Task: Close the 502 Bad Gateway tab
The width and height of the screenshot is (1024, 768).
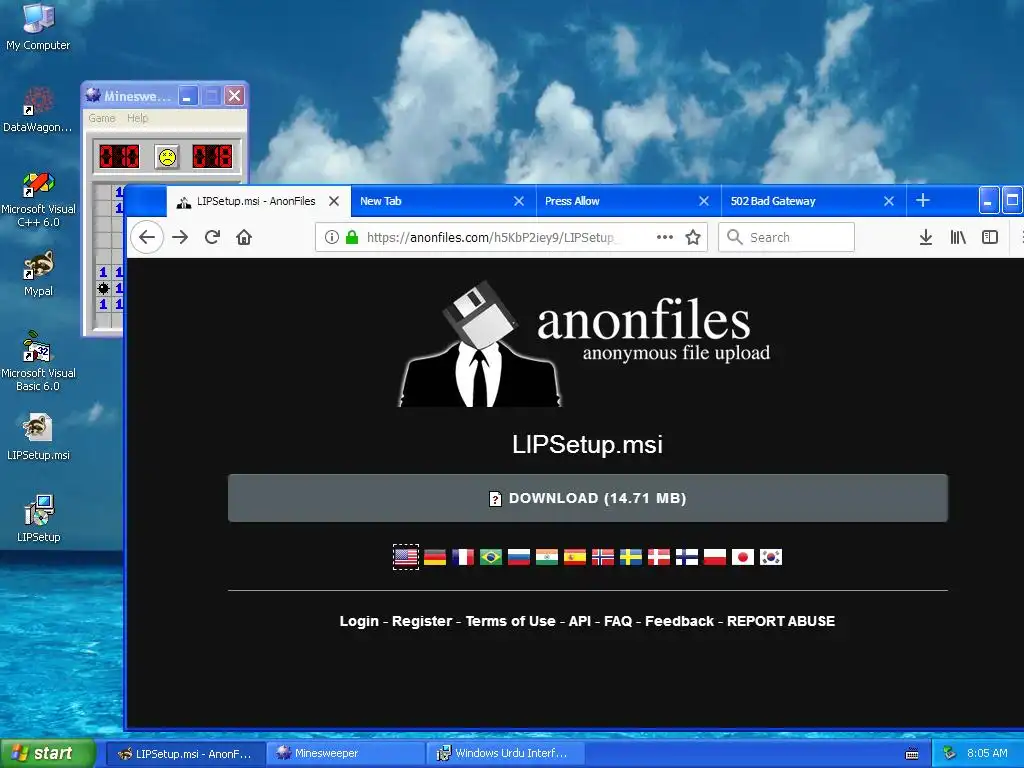Action: tap(889, 201)
